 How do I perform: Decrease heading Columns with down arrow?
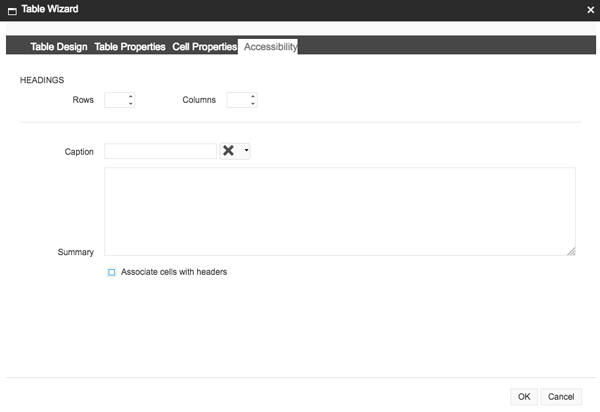[x=253, y=104]
